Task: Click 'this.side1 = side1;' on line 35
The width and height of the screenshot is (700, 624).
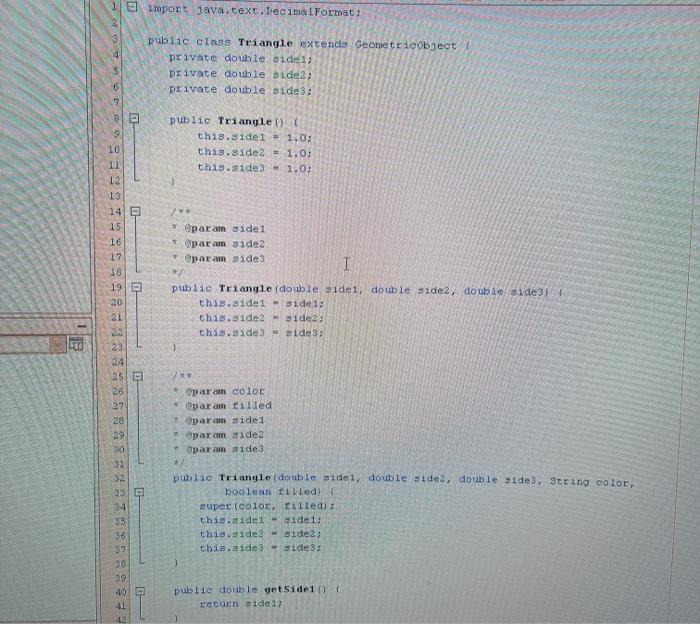Action: tap(260, 520)
